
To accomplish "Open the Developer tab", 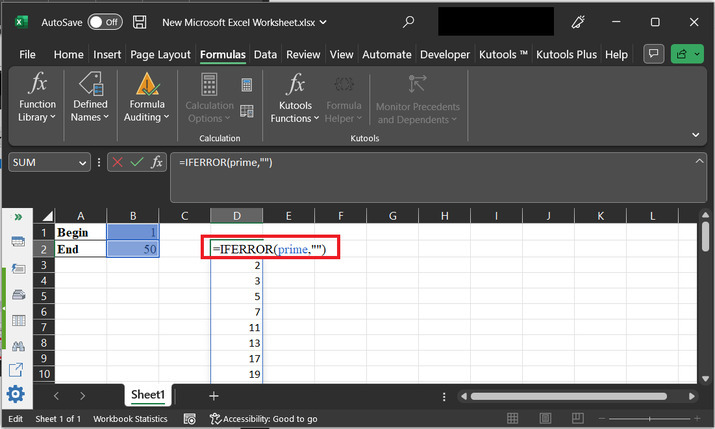I will 445,55.
